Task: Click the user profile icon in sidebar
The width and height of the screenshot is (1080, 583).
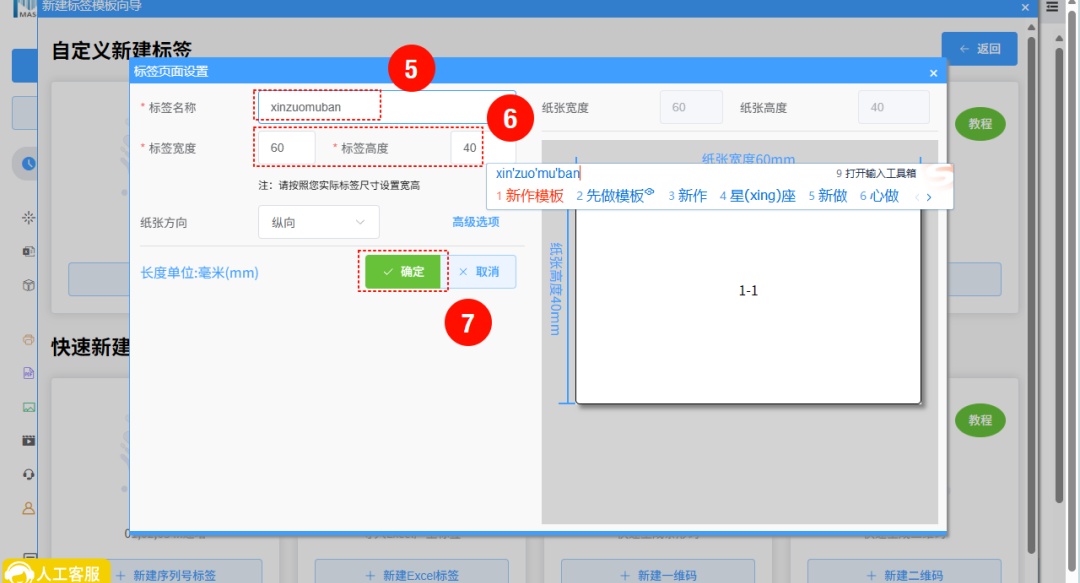Action: [28, 508]
